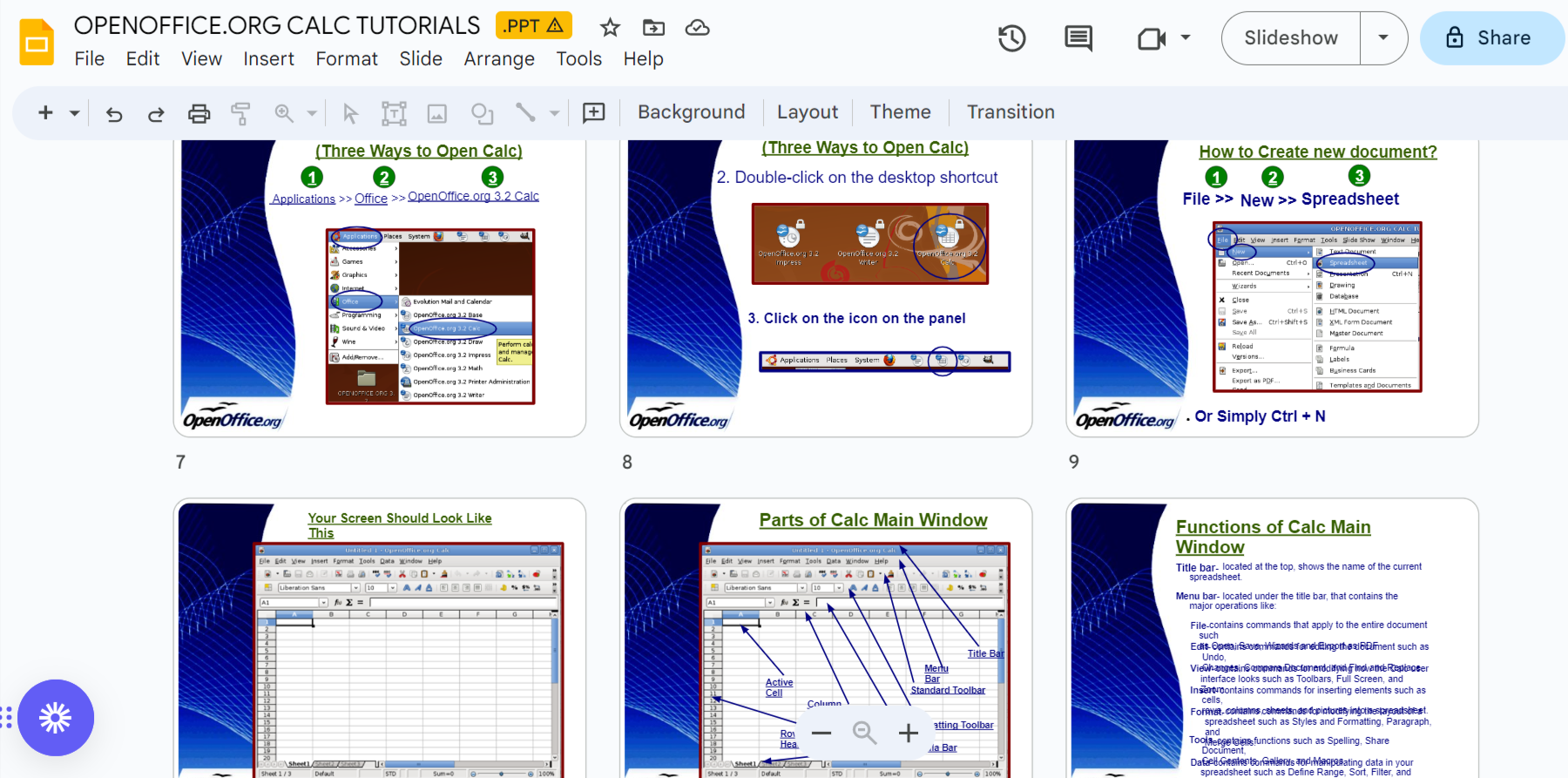The image size is (1568, 778).
Task: Open the Shape tool
Action: tap(482, 113)
